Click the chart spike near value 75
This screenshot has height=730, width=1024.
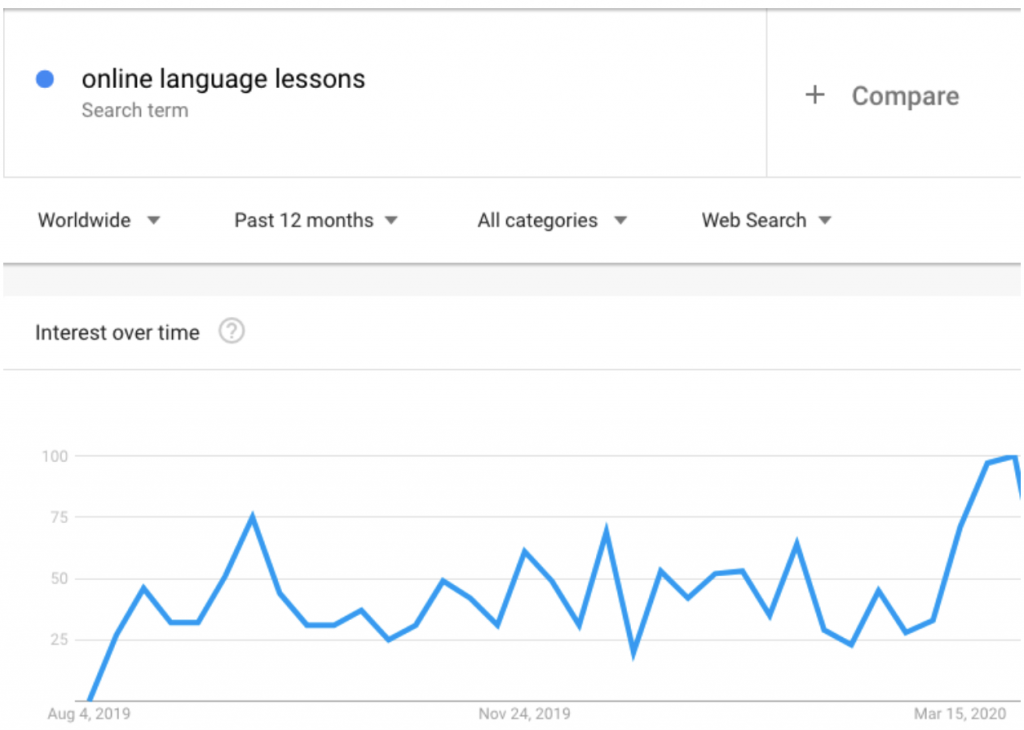(252, 517)
